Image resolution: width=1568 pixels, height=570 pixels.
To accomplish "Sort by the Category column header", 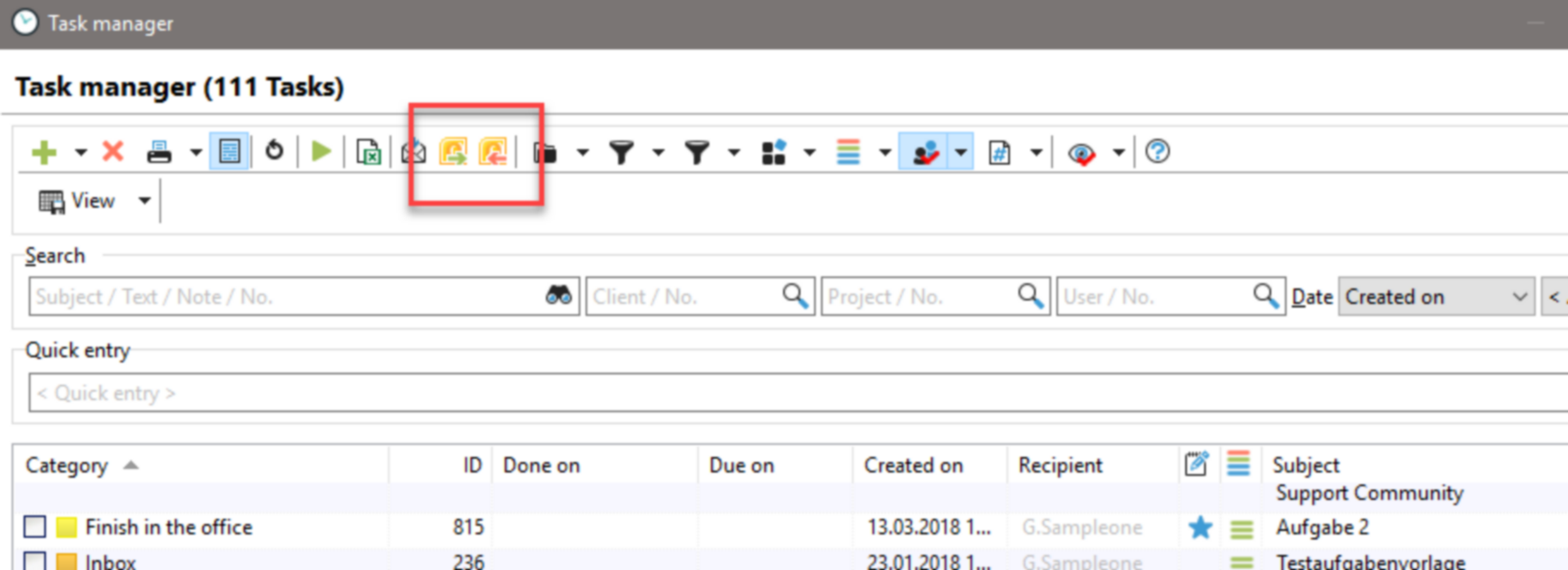I will 67,465.
